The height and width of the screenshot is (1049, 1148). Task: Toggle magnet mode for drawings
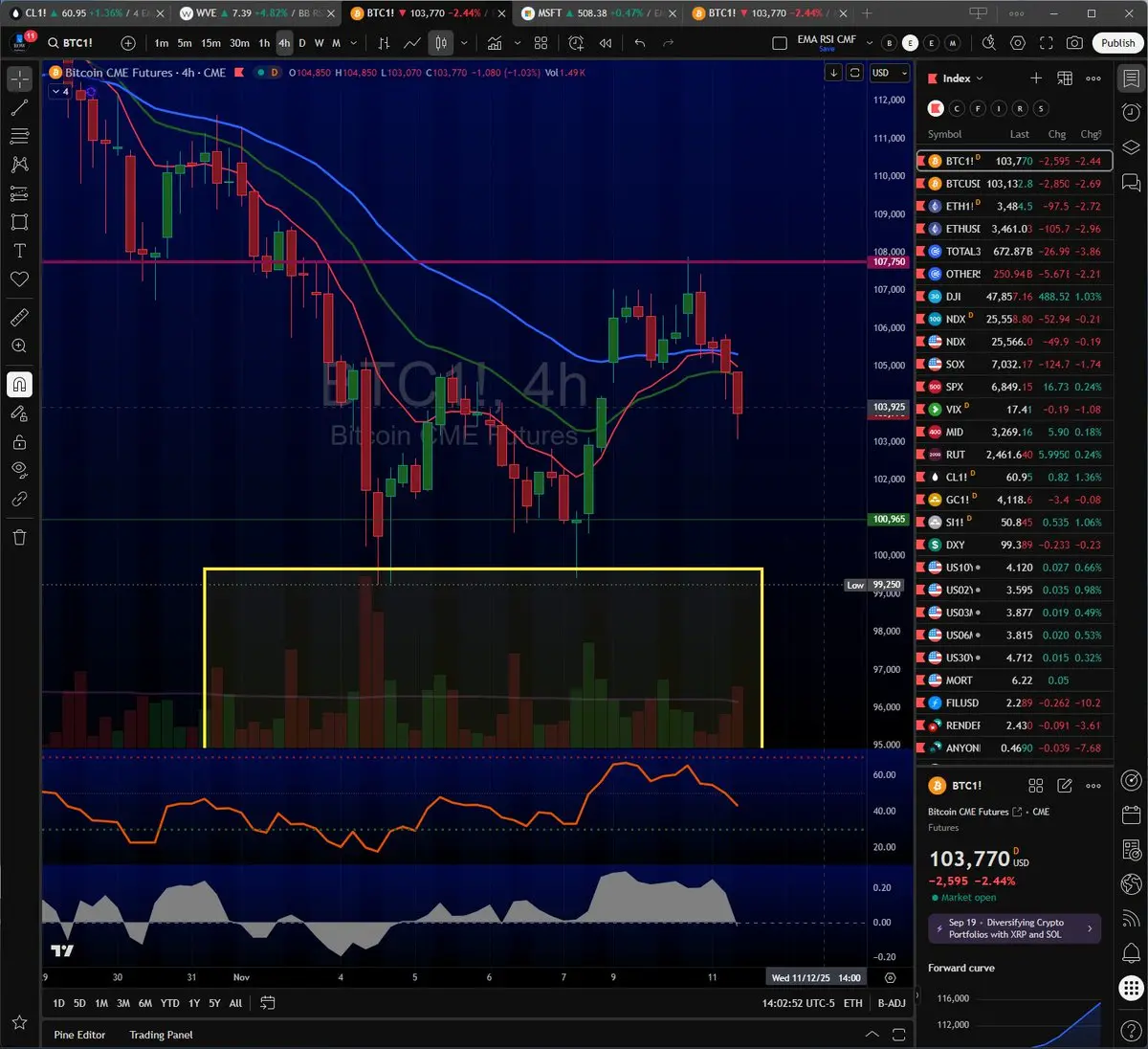pos(19,384)
